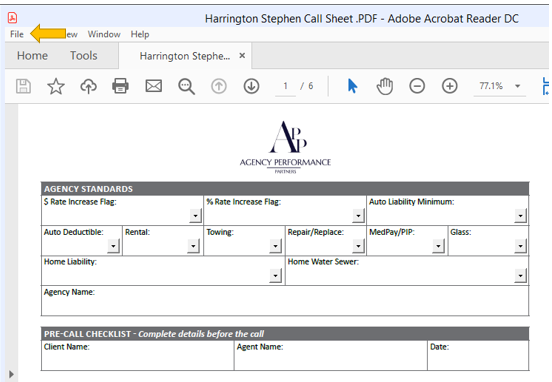Viewport: 552px width, 382px height.
Task: Click the Agency Name field
Action: (x=285, y=301)
